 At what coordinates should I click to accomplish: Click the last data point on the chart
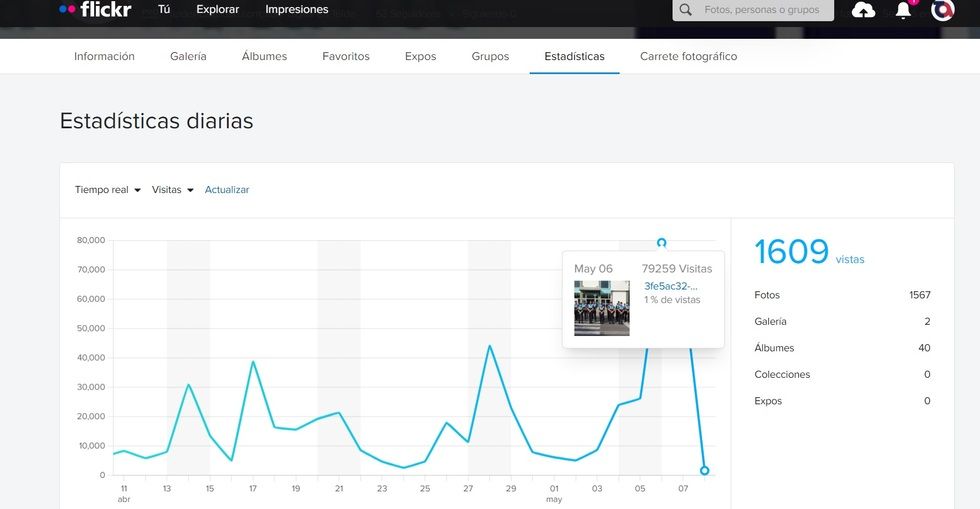coord(705,470)
